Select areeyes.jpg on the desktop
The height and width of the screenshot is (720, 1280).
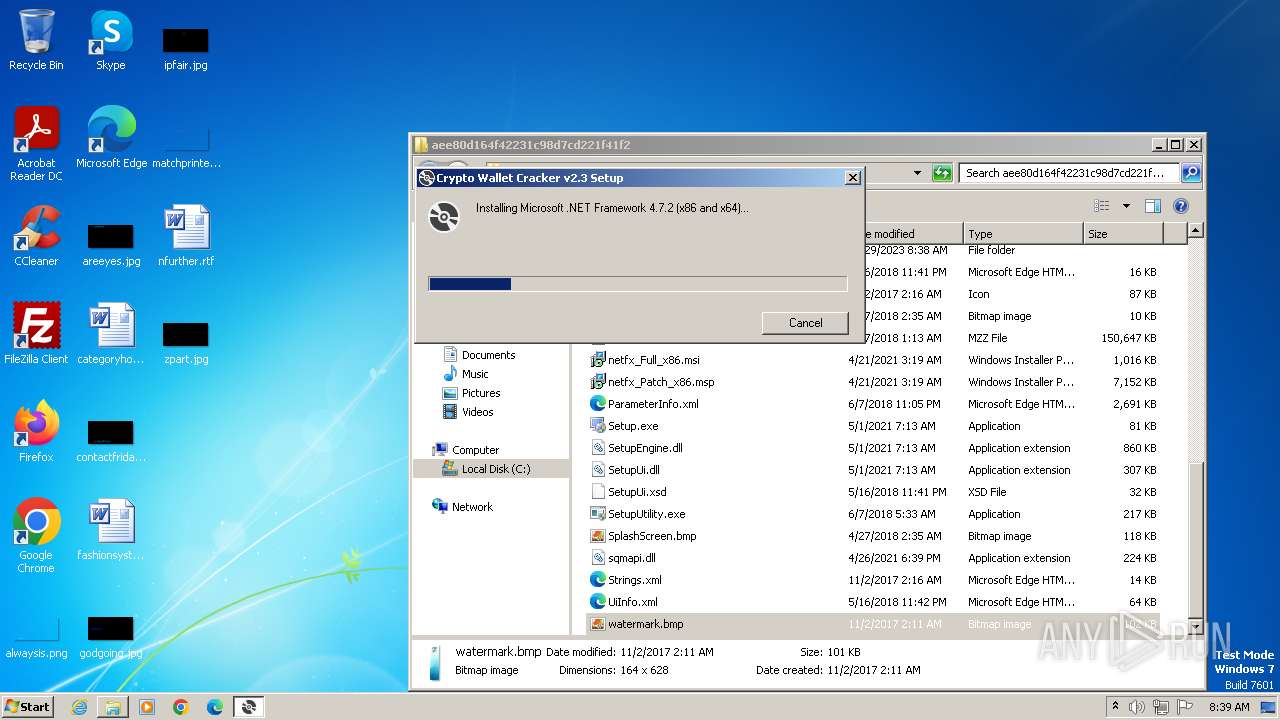111,245
